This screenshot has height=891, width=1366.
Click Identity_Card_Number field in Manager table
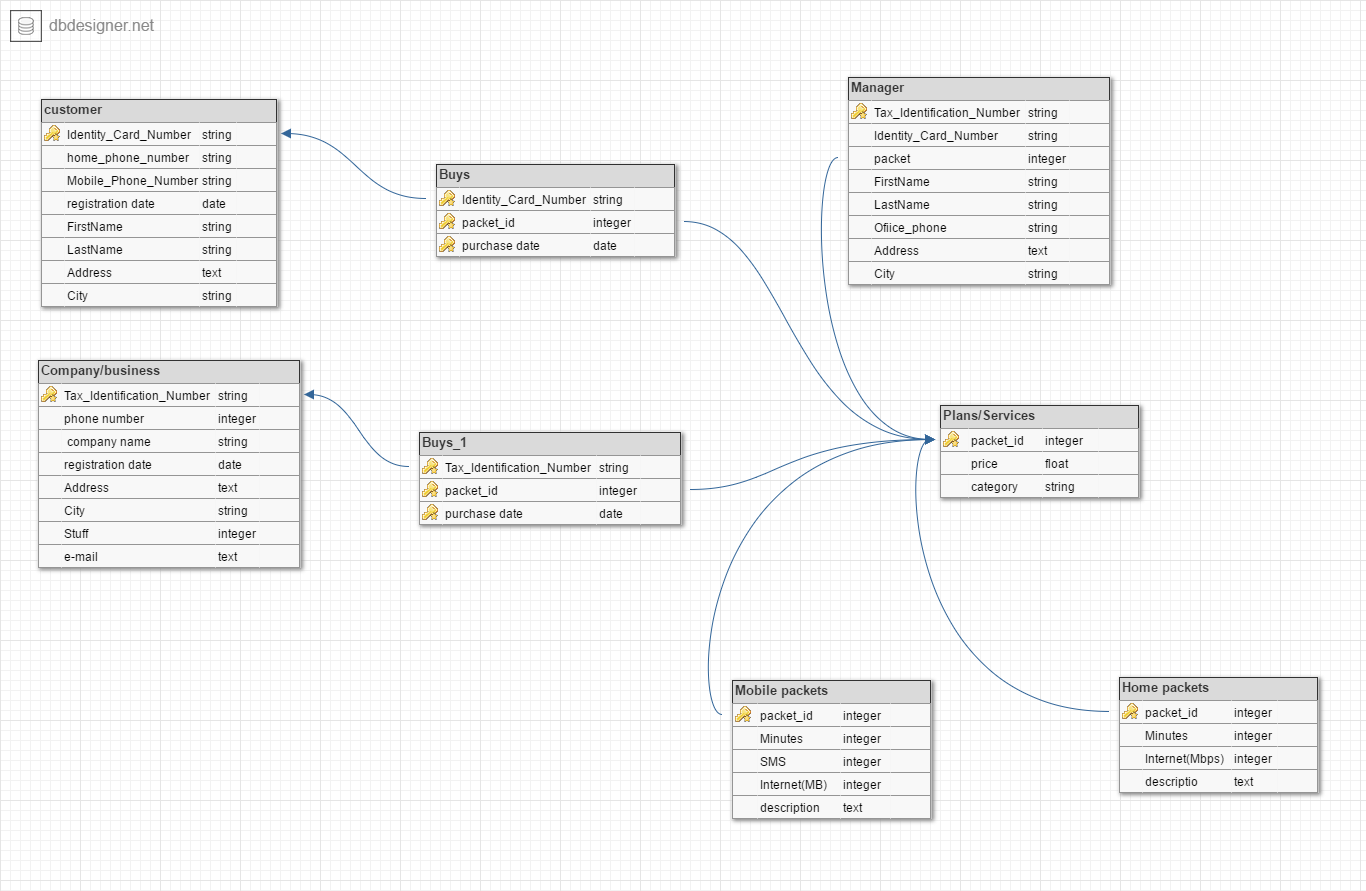pos(979,136)
